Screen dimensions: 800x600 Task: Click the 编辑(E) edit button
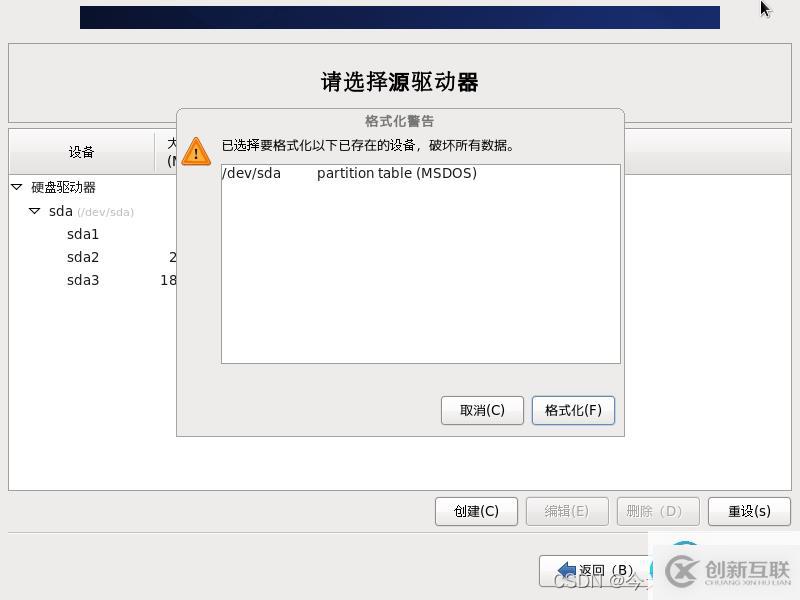[567, 511]
